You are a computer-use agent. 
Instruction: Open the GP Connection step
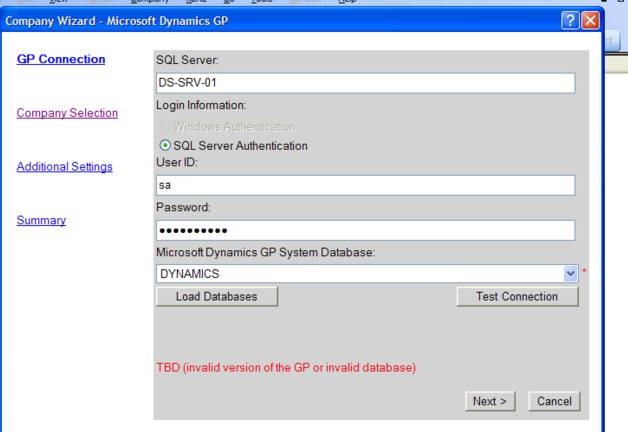click(x=61, y=59)
